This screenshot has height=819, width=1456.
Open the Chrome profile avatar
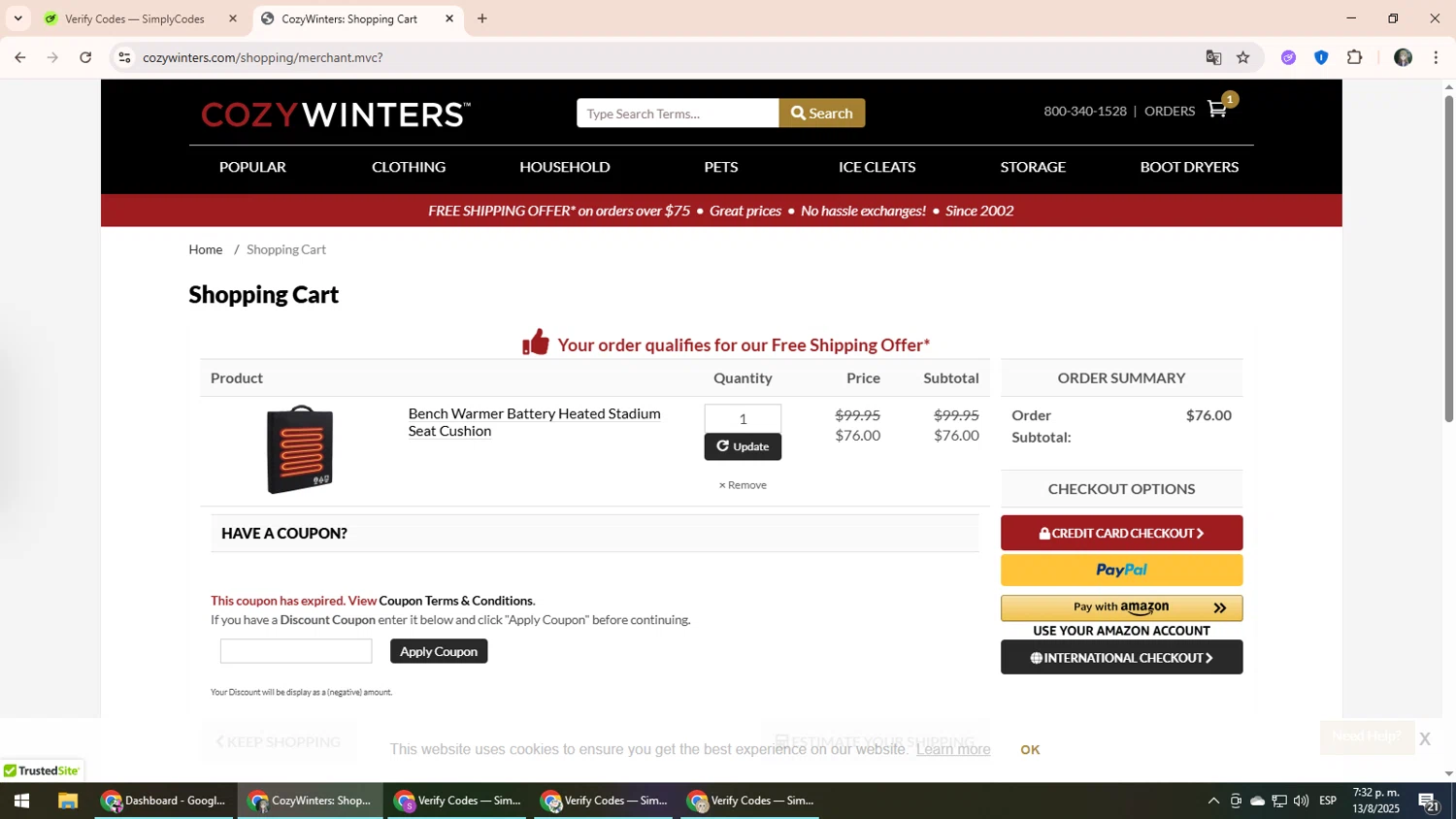point(1403,57)
